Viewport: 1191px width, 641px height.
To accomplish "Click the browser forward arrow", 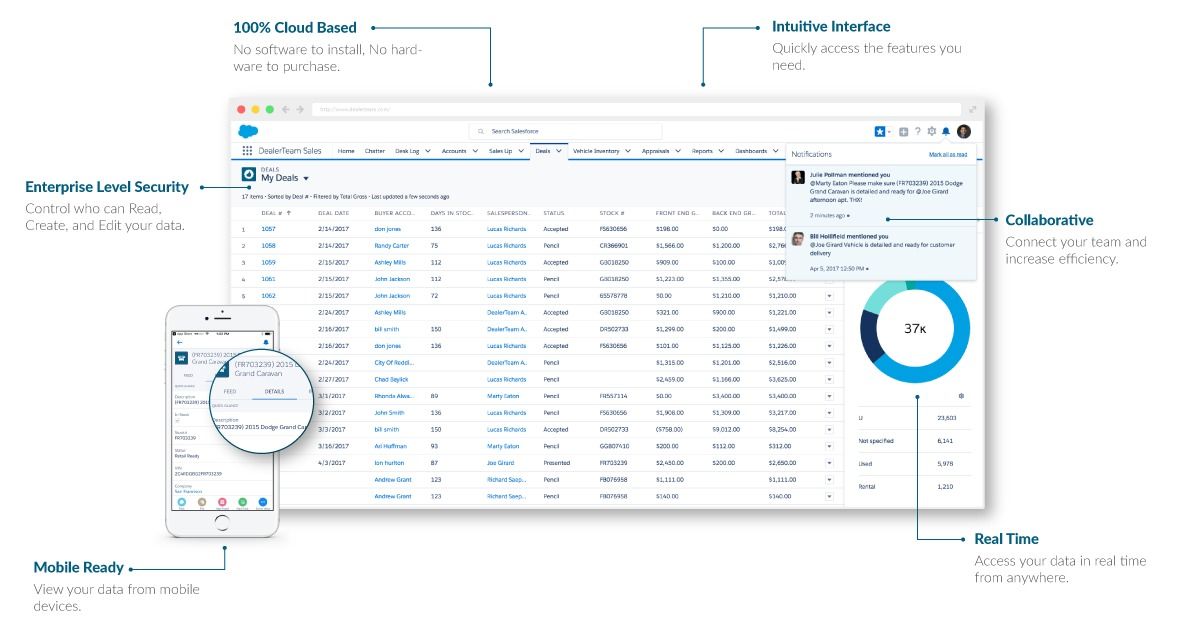I will pos(300,109).
